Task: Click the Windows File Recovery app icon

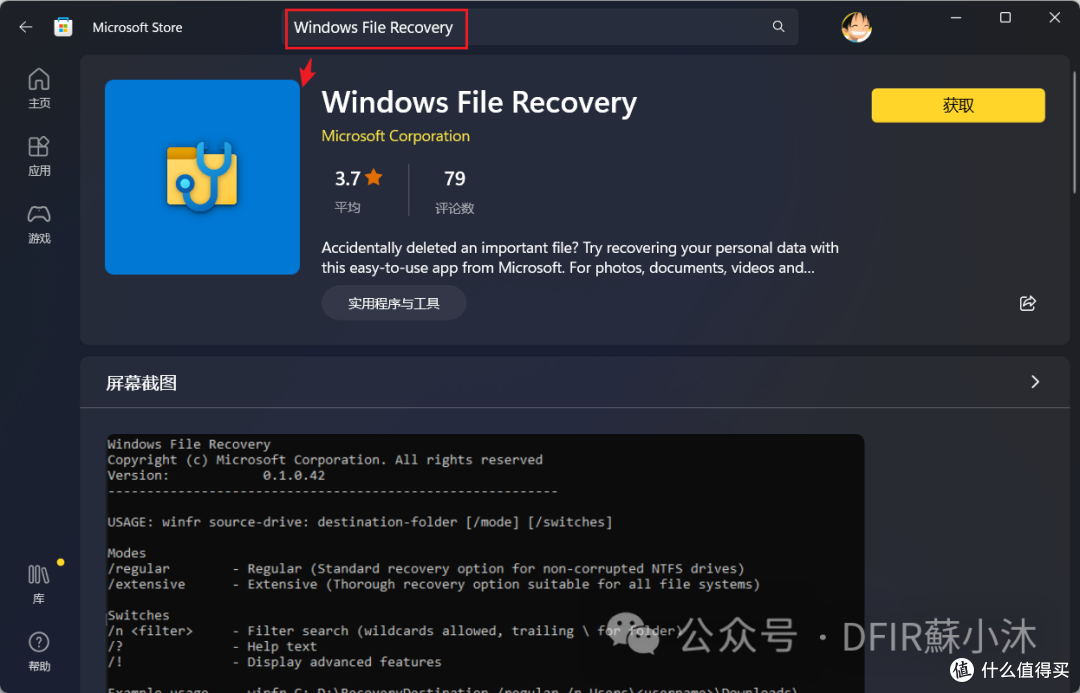Action: click(202, 177)
